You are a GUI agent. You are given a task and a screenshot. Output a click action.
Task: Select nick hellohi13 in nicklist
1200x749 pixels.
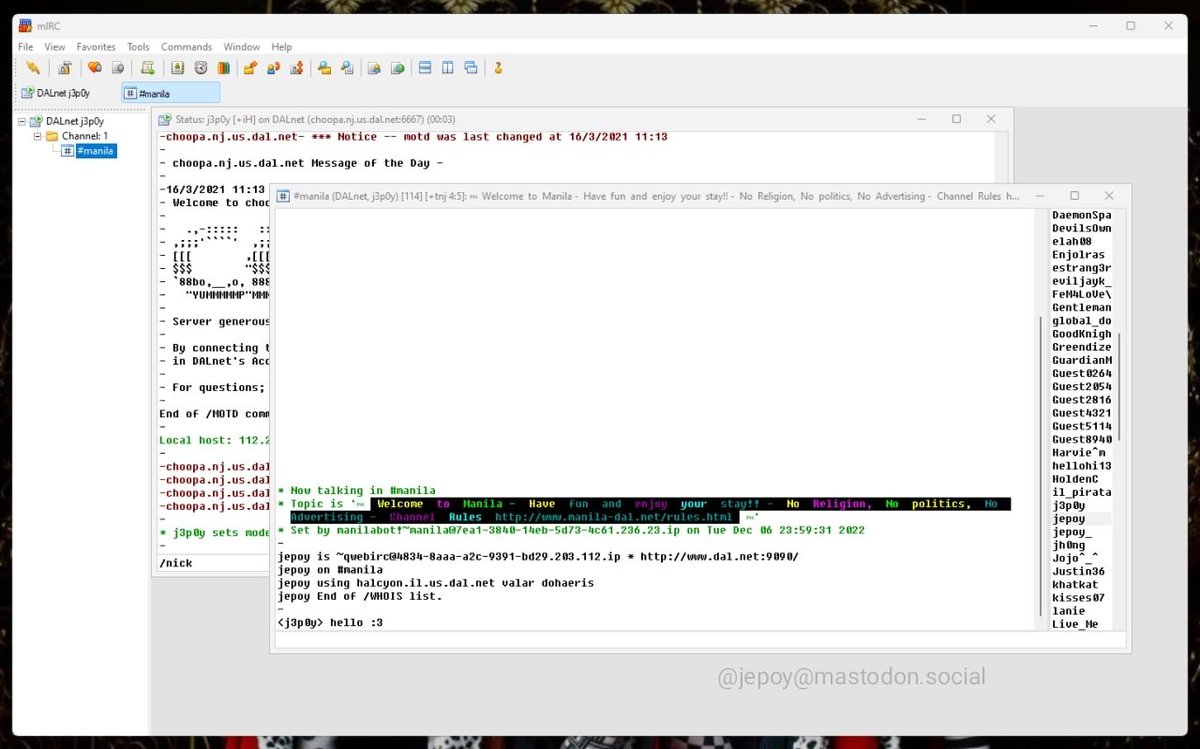pos(1082,466)
